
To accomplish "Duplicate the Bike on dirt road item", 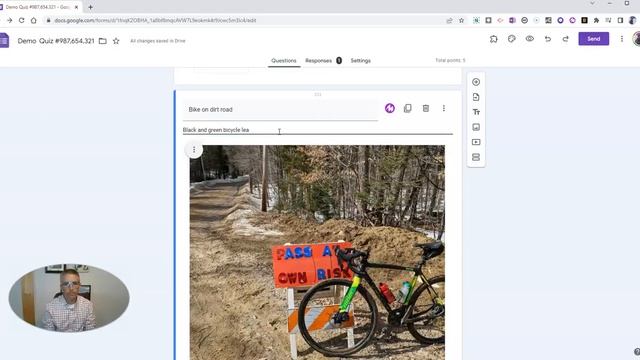I will coord(407,108).
